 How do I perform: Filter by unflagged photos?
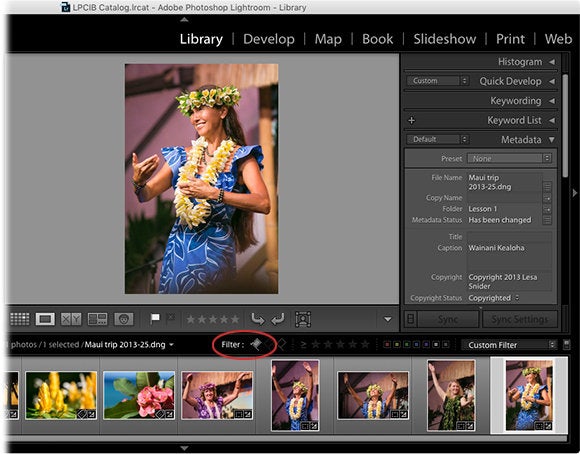(x=269, y=345)
